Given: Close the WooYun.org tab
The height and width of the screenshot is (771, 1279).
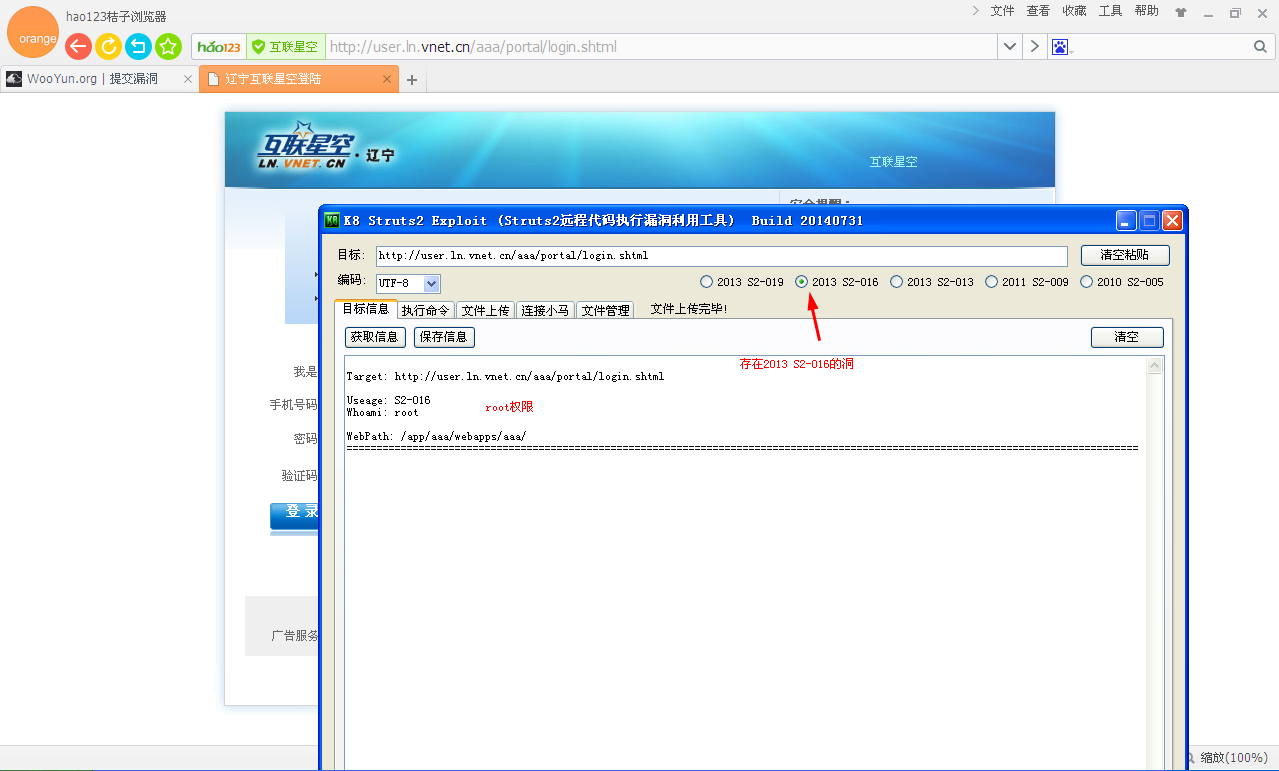Looking at the screenshot, I should pyautogui.click(x=187, y=79).
